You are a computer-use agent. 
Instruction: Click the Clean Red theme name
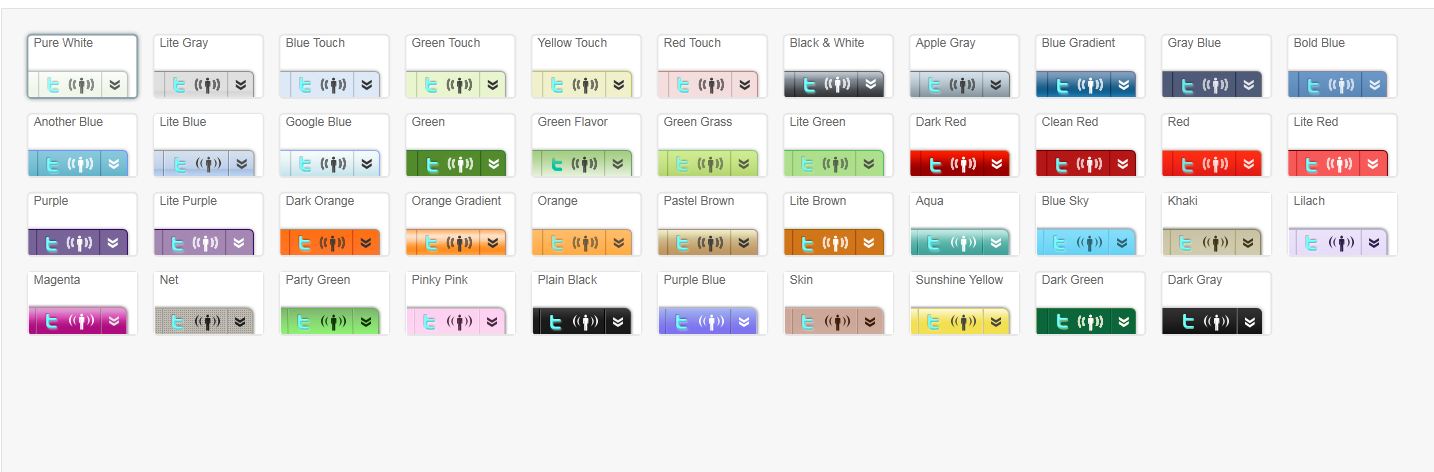pyautogui.click(x=1069, y=122)
